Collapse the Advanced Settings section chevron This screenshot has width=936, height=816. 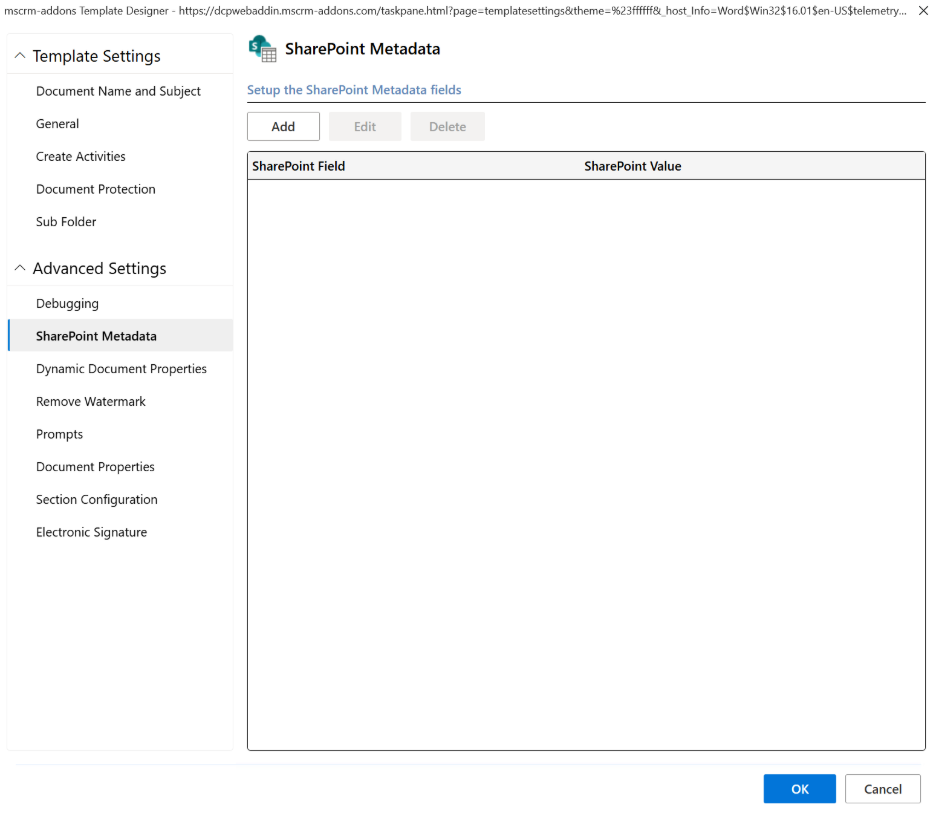20,269
